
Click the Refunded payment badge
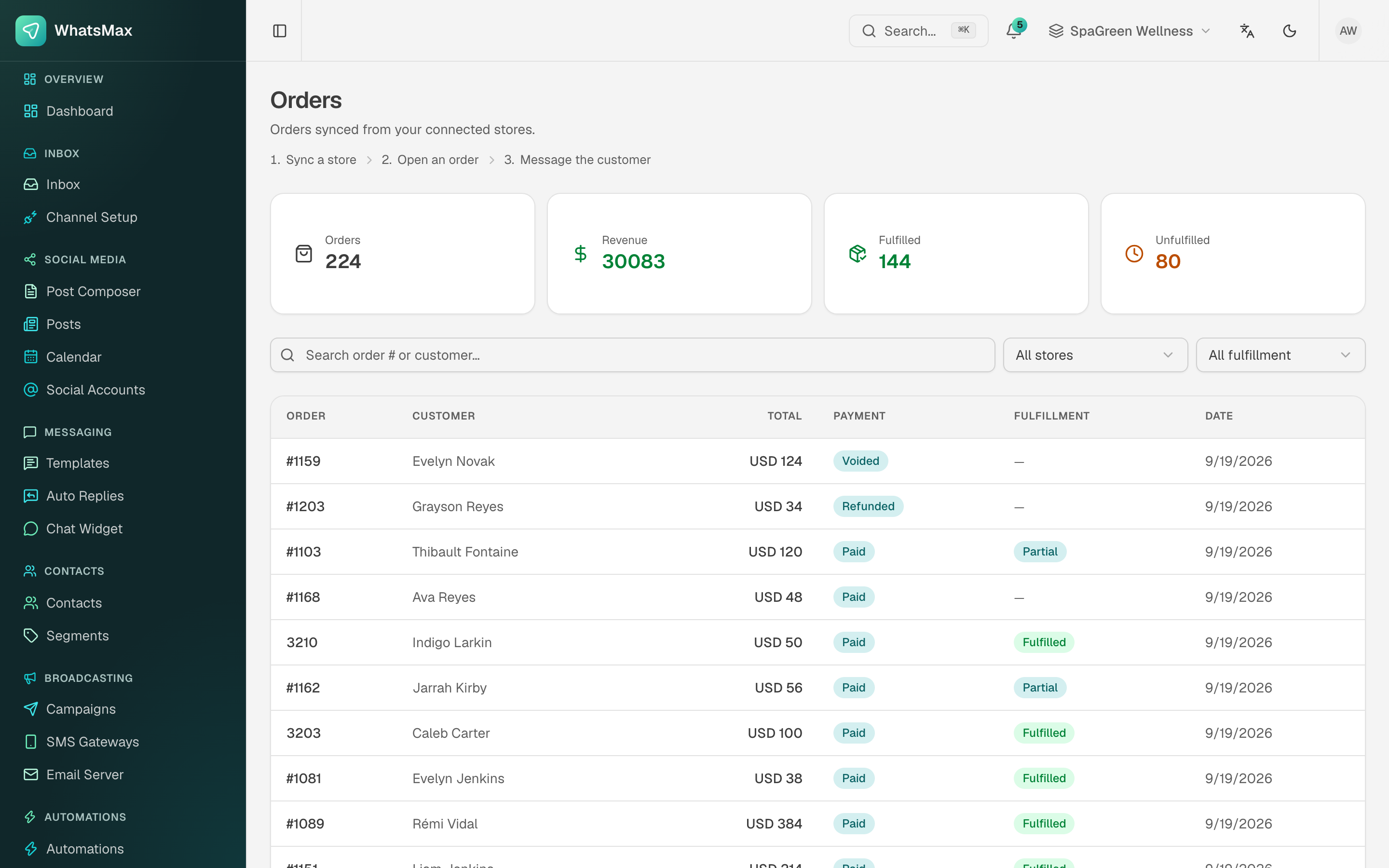click(868, 506)
